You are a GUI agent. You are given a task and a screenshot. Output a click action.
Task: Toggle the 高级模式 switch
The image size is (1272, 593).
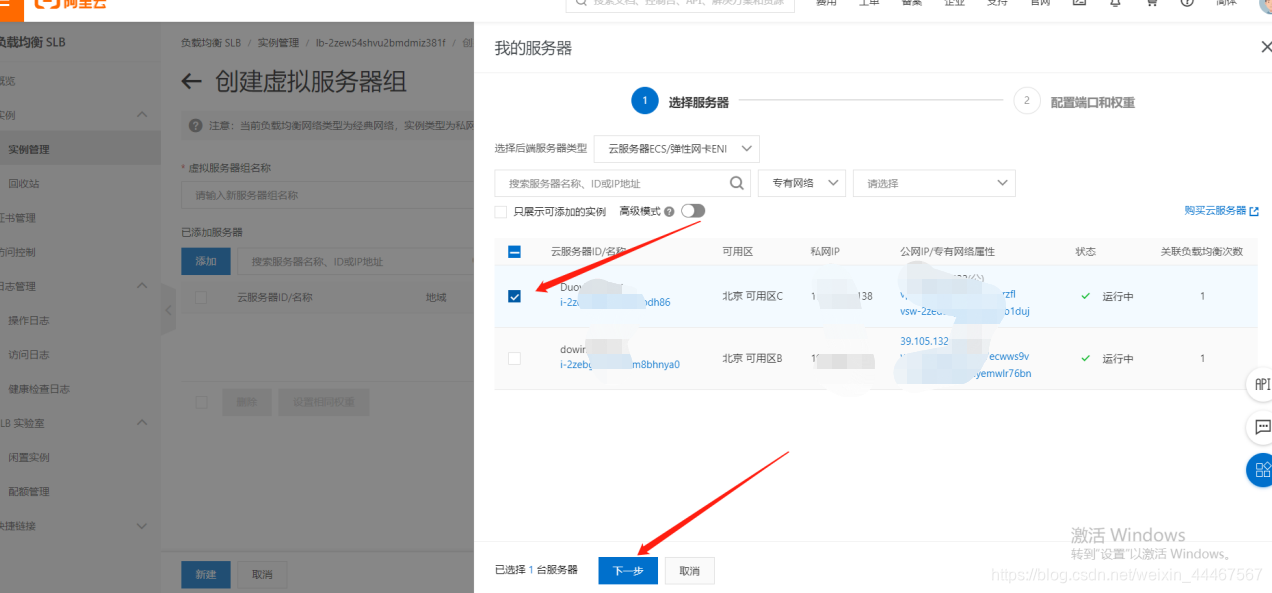(691, 211)
